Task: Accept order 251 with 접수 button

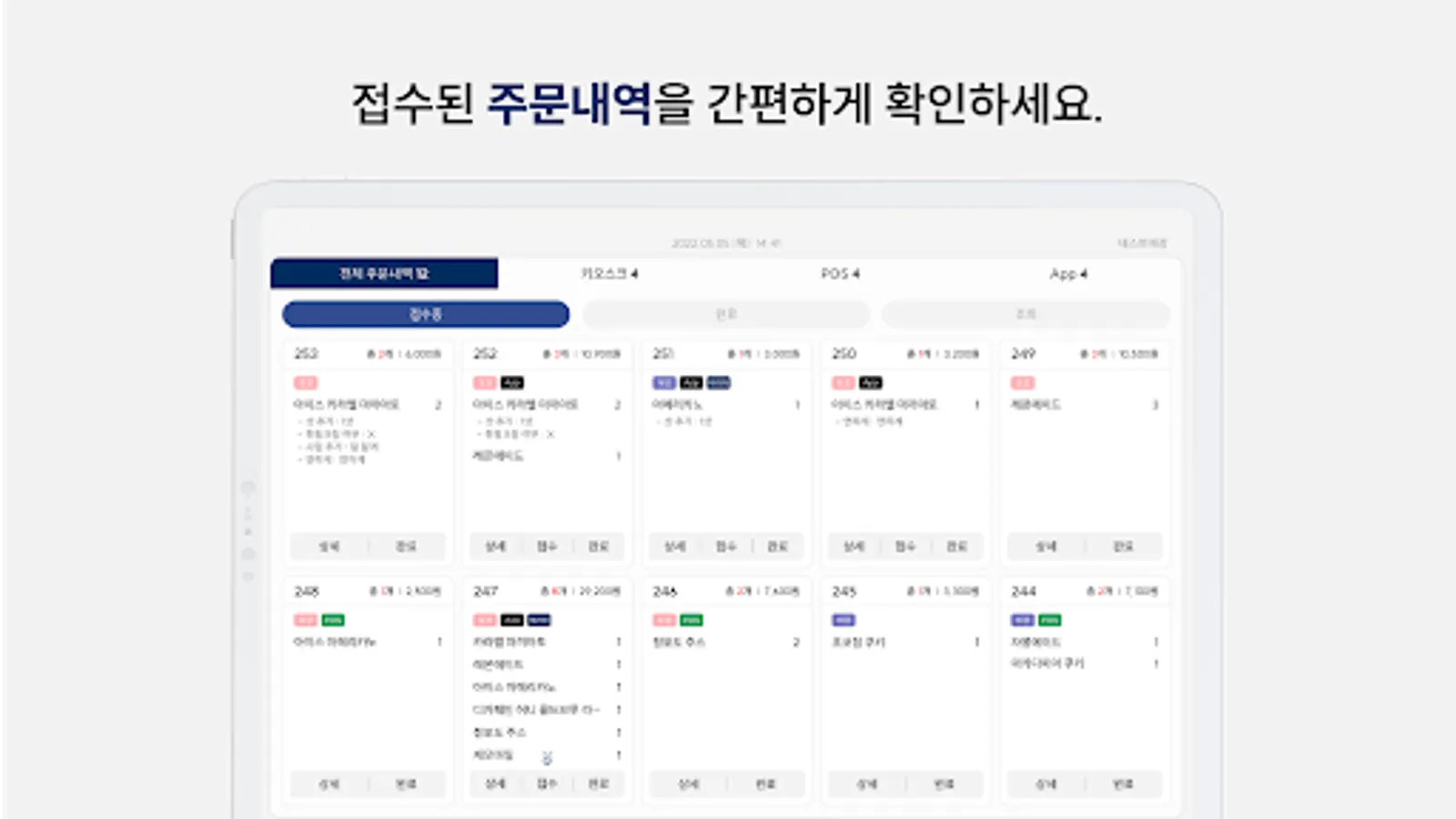Action: (x=725, y=546)
